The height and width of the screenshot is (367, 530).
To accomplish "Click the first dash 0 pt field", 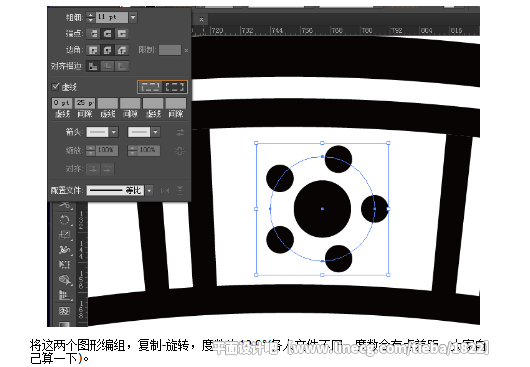I will (62, 103).
